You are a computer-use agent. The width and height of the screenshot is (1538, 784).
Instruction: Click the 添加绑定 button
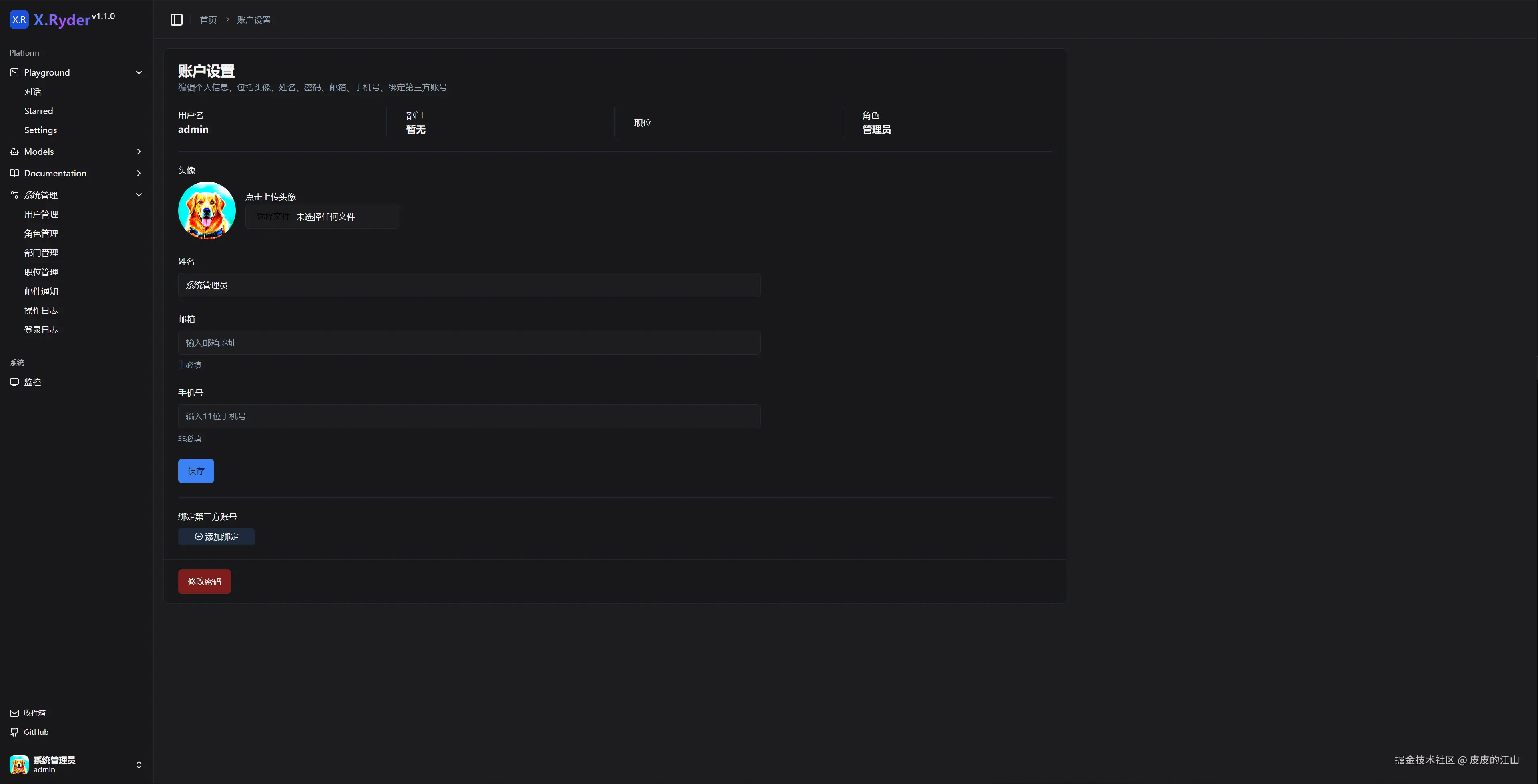point(216,537)
